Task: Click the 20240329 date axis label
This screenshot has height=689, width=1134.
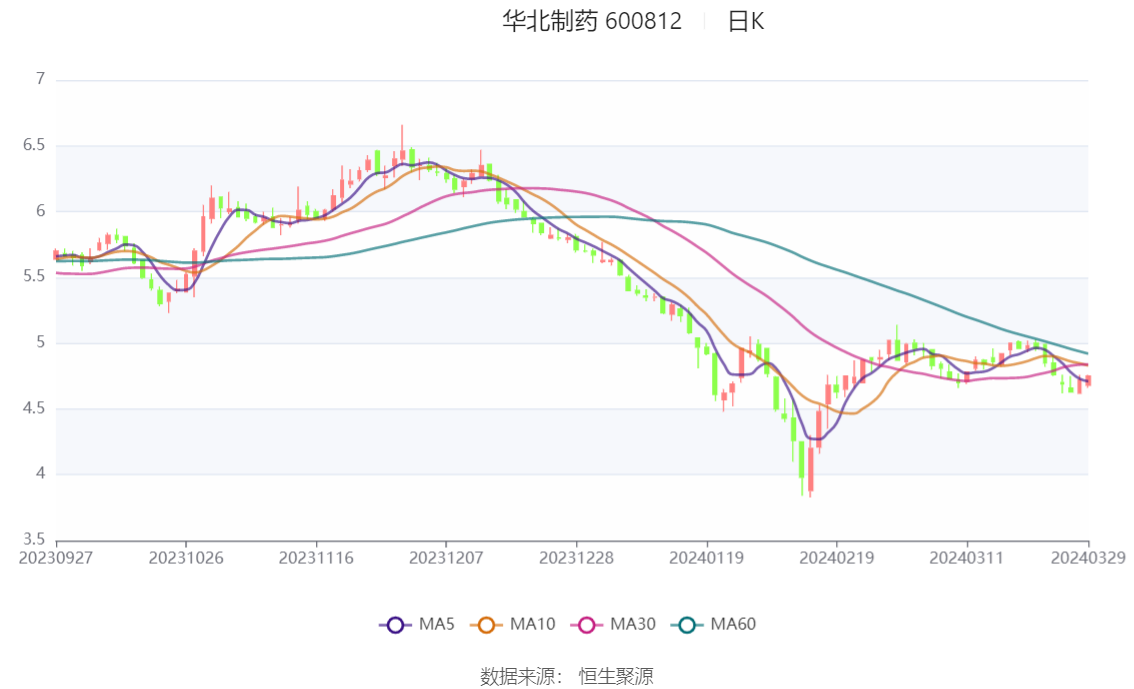Action: pyautogui.click(x=1089, y=556)
